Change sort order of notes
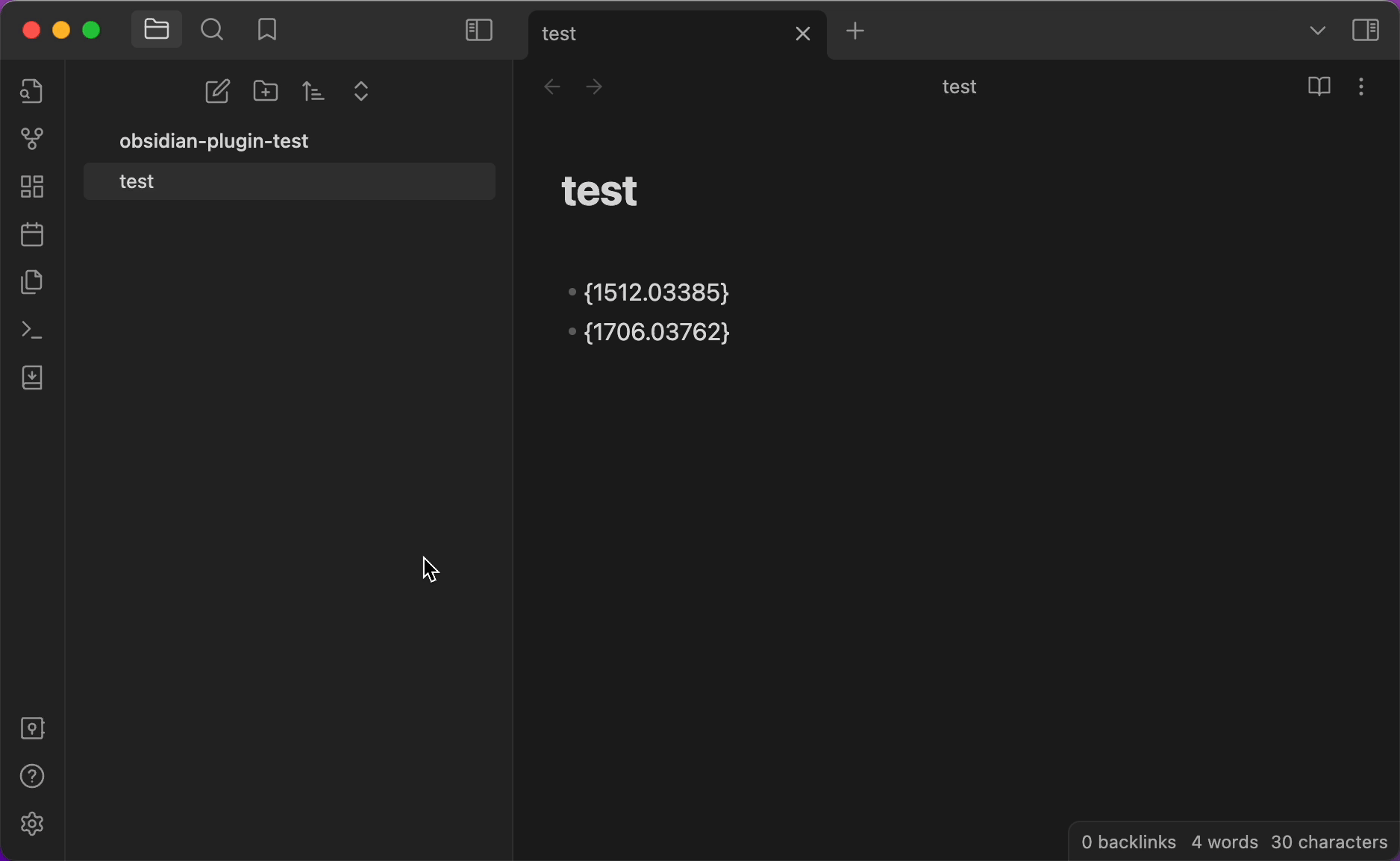Viewport: 1400px width, 861px height. (x=313, y=91)
